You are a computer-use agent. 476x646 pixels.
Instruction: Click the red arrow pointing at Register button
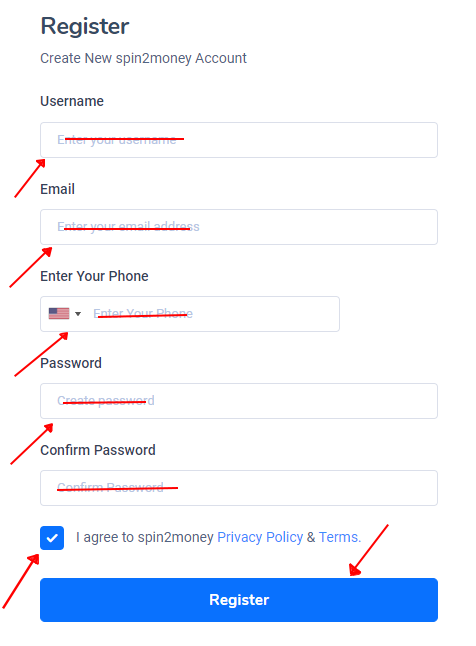(x=368, y=550)
